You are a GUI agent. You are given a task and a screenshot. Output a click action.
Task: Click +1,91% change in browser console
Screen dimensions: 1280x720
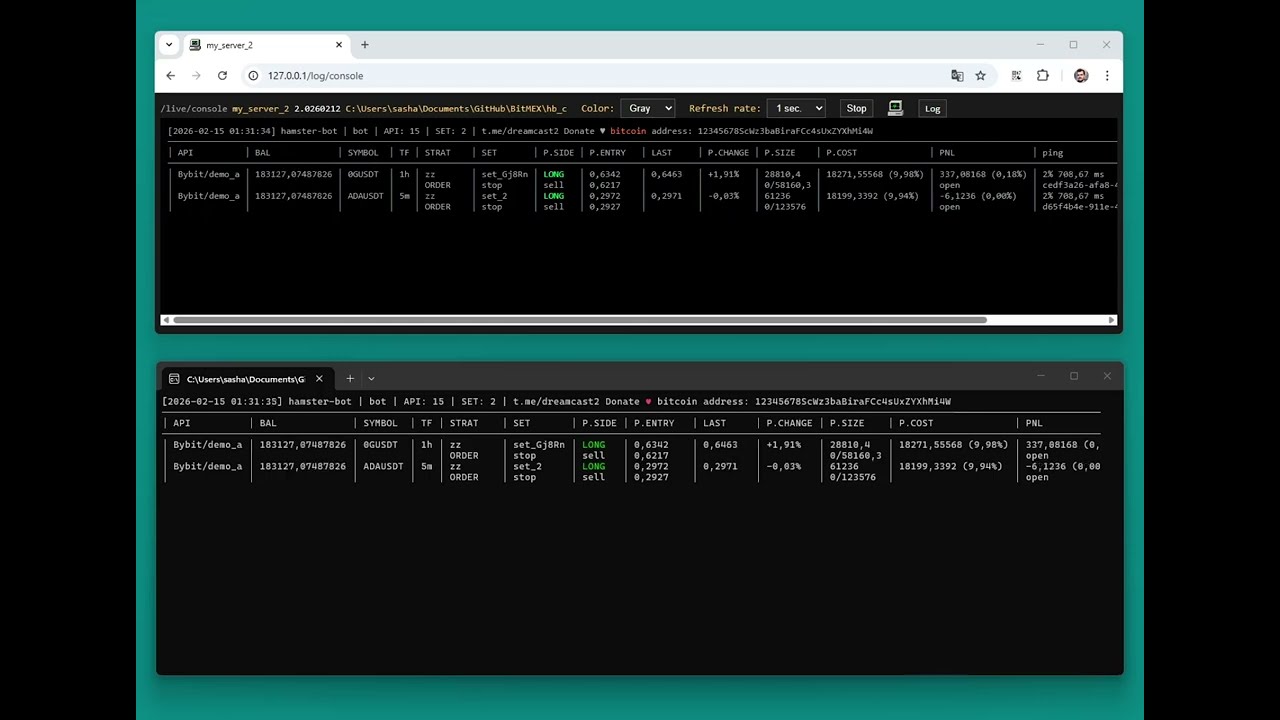(x=723, y=174)
